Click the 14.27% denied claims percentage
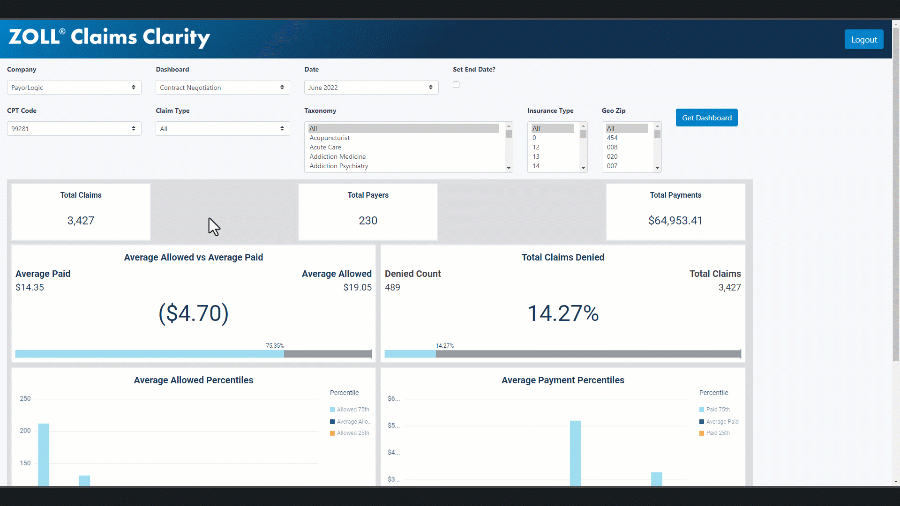This screenshot has width=900, height=506. pyautogui.click(x=563, y=313)
